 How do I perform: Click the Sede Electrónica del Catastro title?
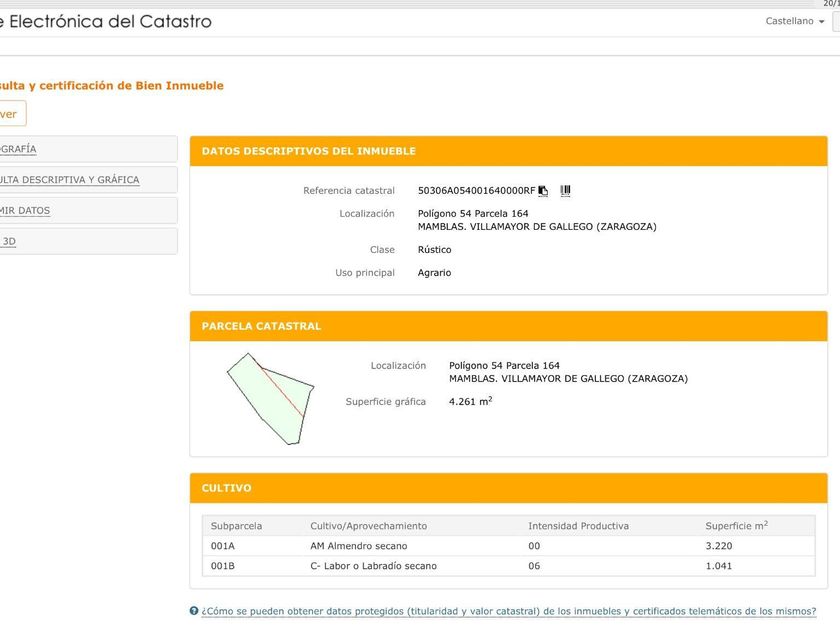coord(105,21)
